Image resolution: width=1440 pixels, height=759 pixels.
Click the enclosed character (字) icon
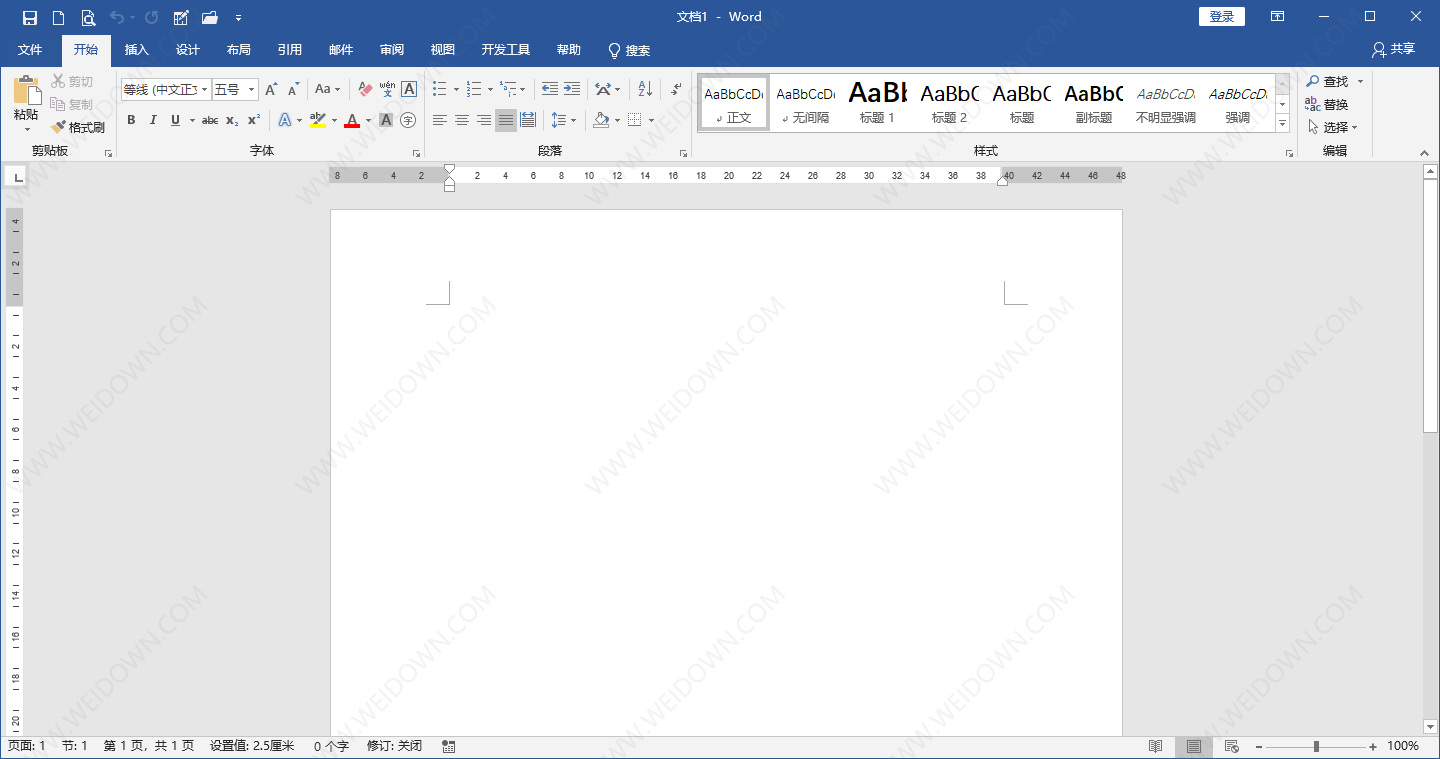408,120
